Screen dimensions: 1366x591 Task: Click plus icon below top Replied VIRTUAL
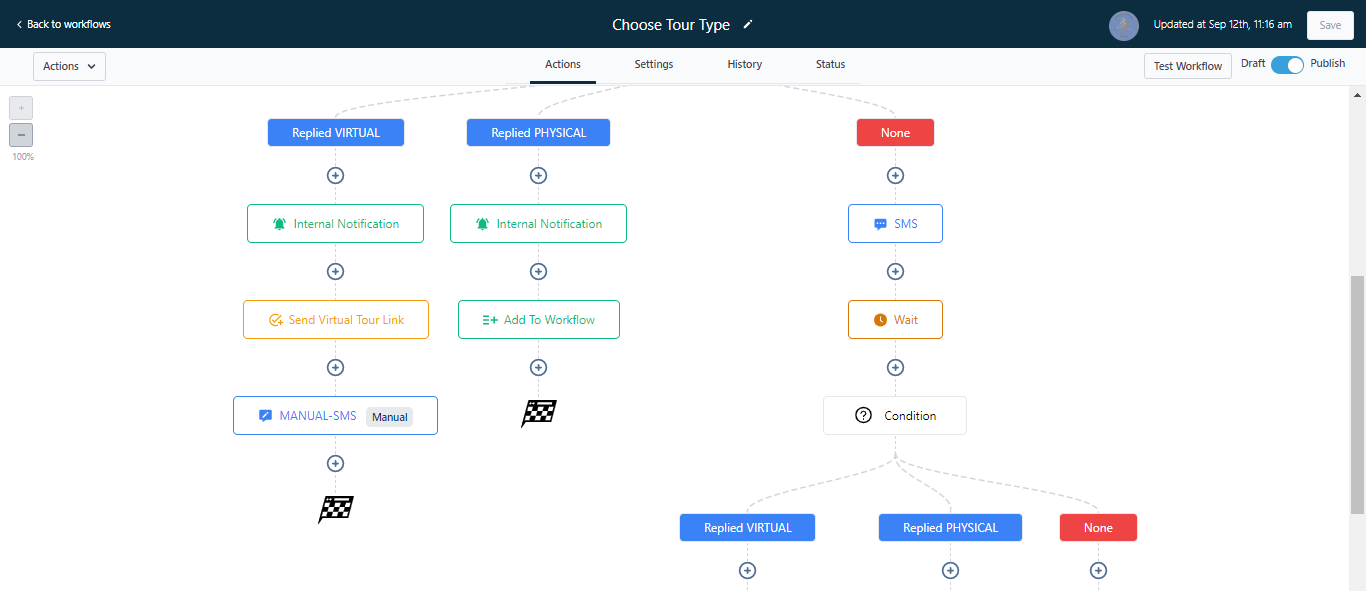[x=336, y=175]
